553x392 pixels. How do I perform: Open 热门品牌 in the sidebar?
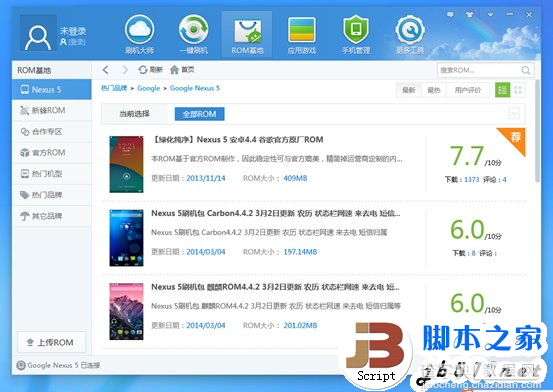point(51,195)
